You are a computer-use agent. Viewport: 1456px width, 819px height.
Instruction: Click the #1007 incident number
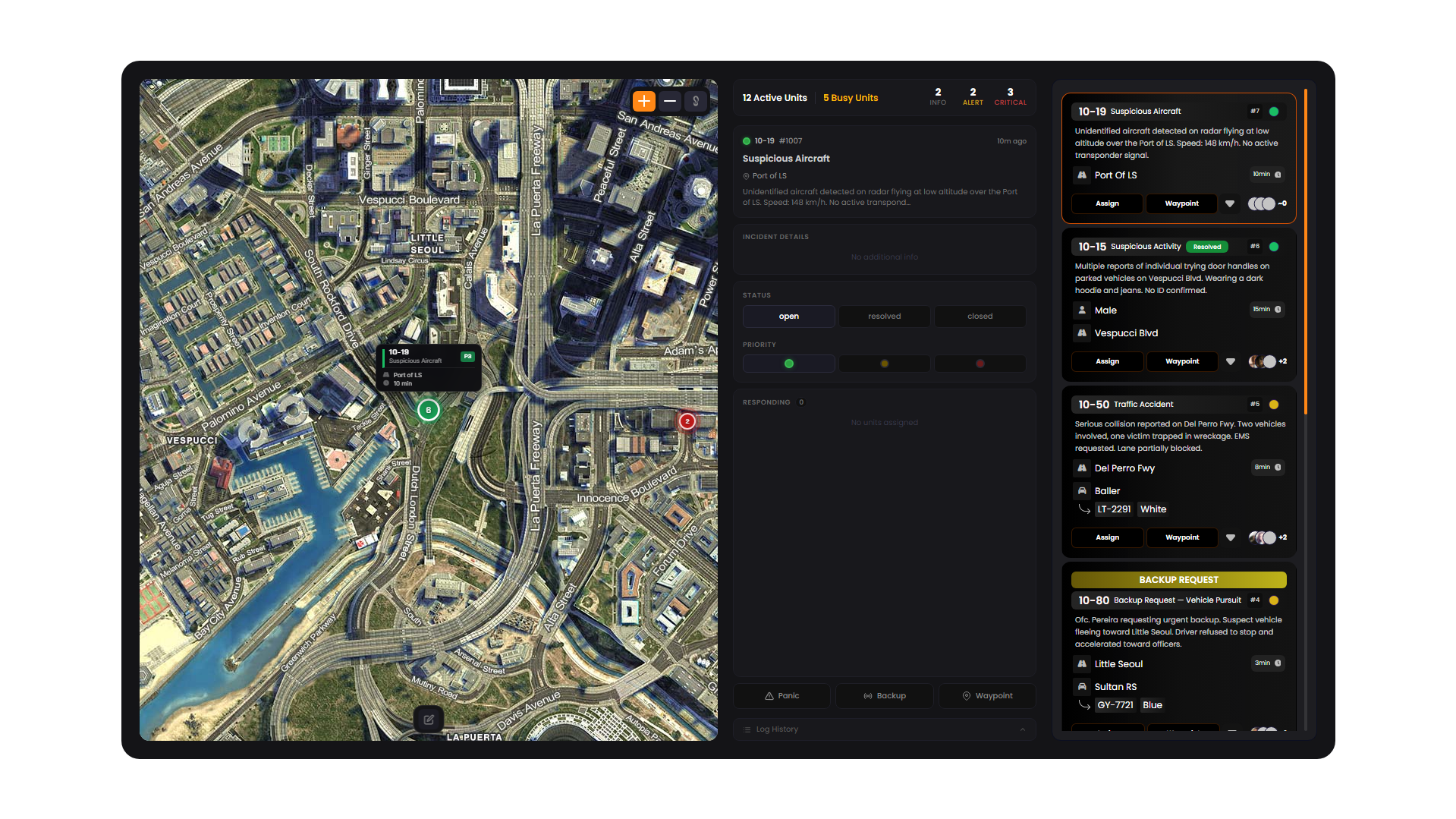click(x=791, y=141)
